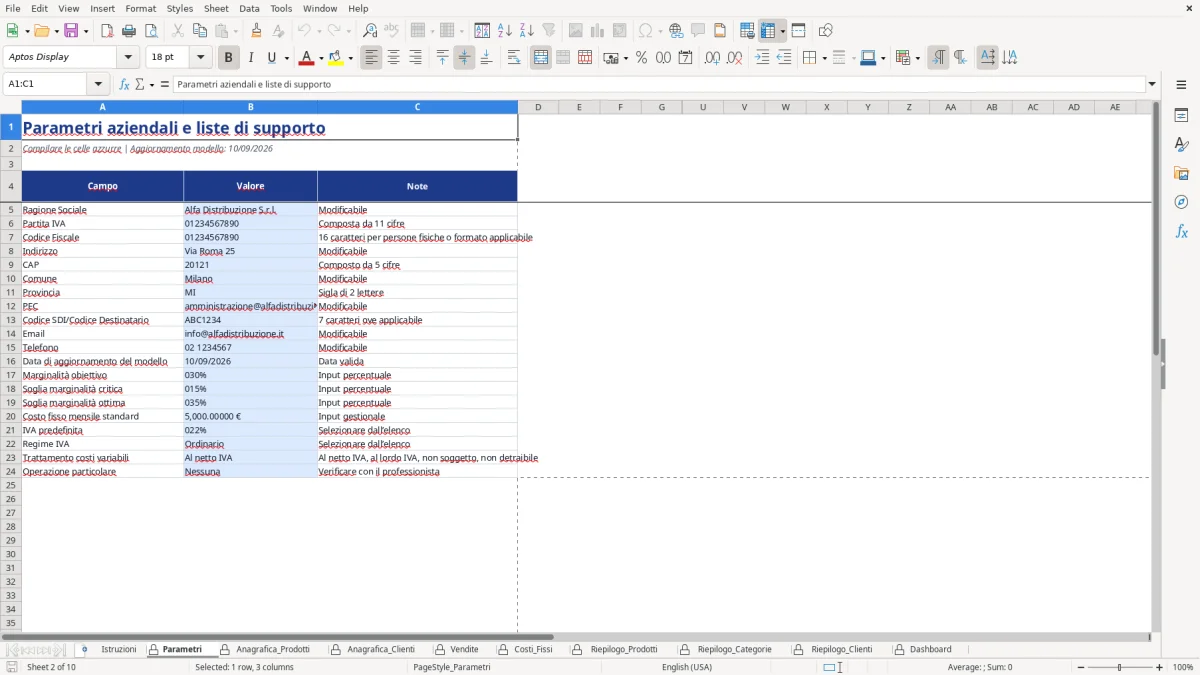Toggle Italic formatting
This screenshot has height=675, width=1200.
coord(250,58)
